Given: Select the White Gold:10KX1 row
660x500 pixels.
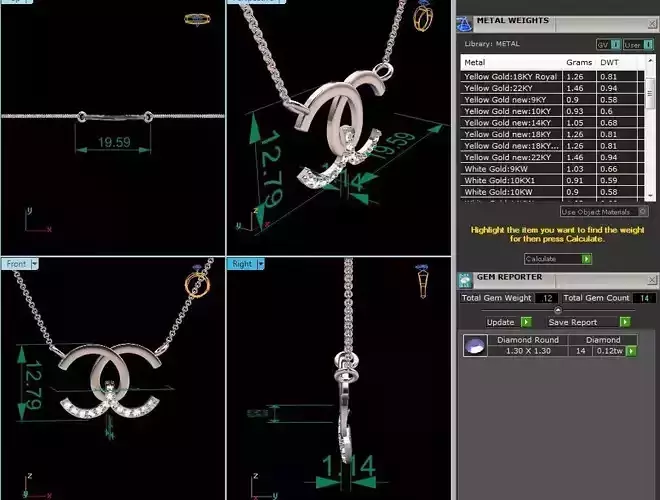Looking at the screenshot, I should click(x=552, y=180).
